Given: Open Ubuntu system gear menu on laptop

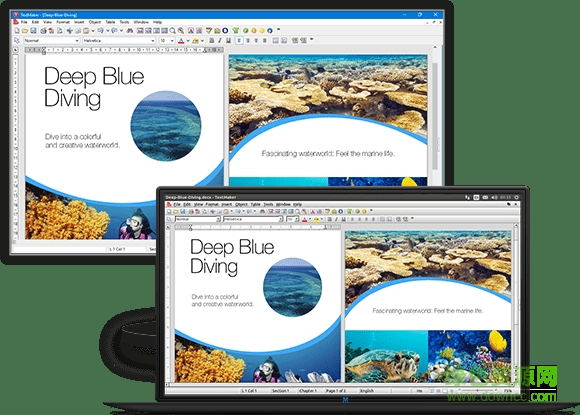Looking at the screenshot, I should tap(517, 198).
